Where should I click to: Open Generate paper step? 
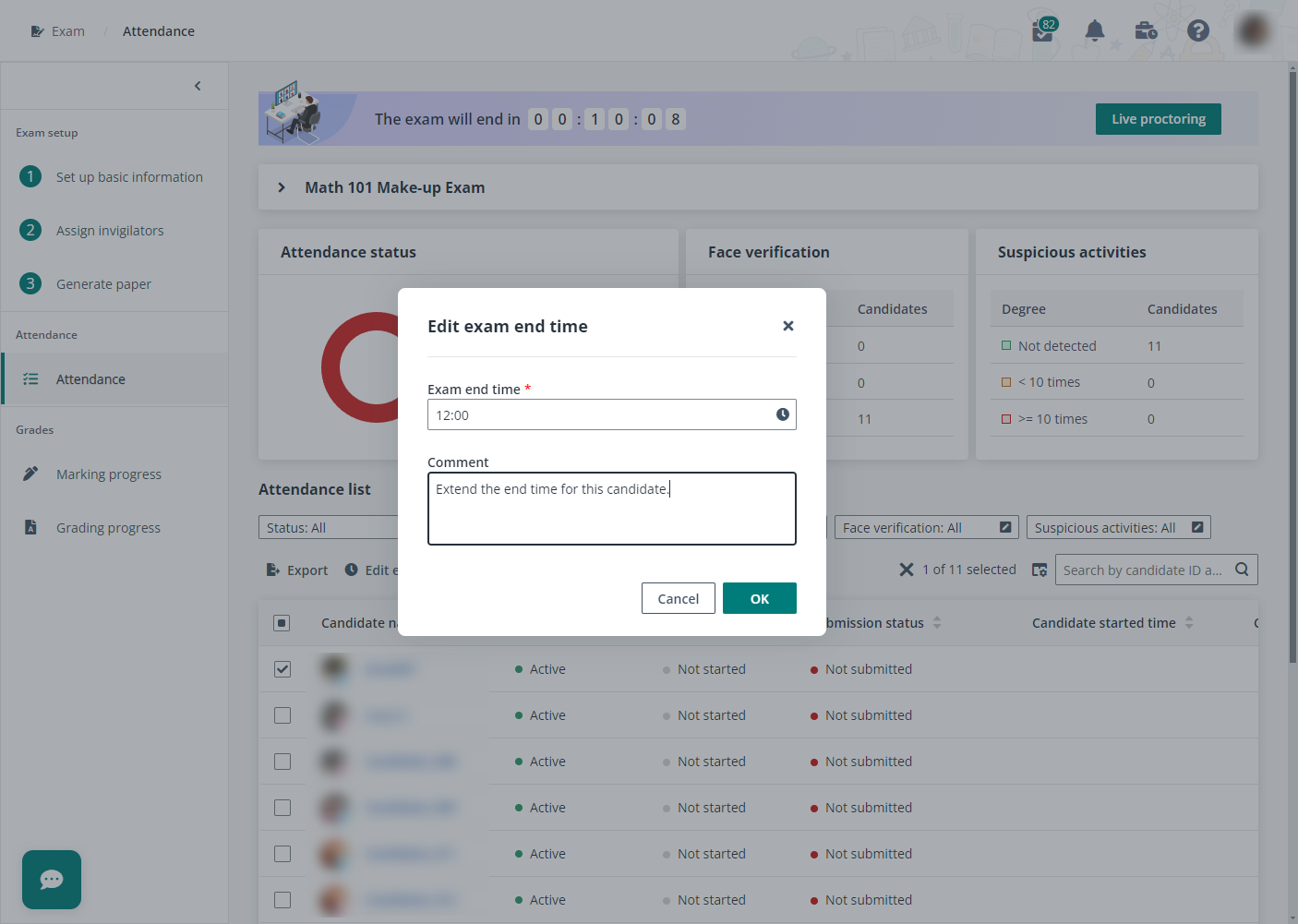click(x=114, y=283)
